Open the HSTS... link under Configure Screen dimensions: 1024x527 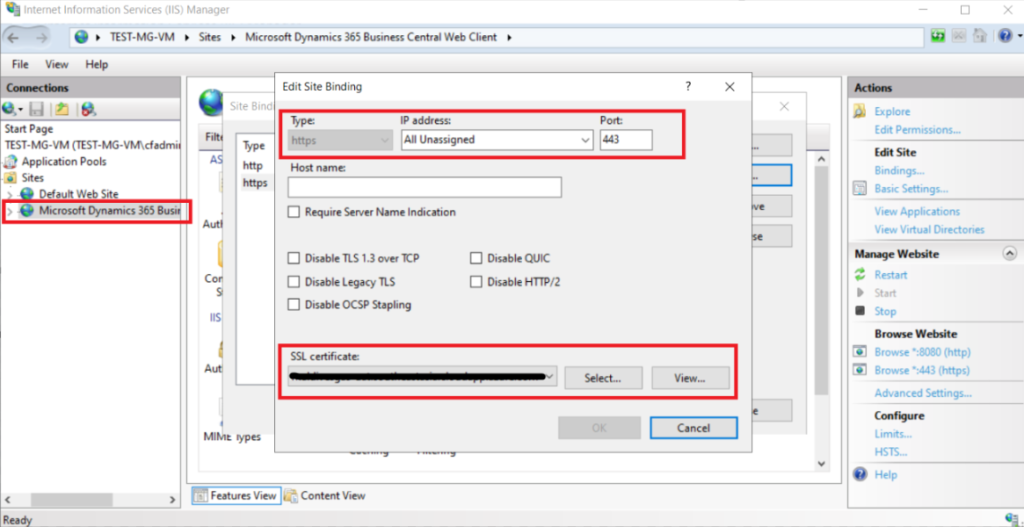point(890,452)
